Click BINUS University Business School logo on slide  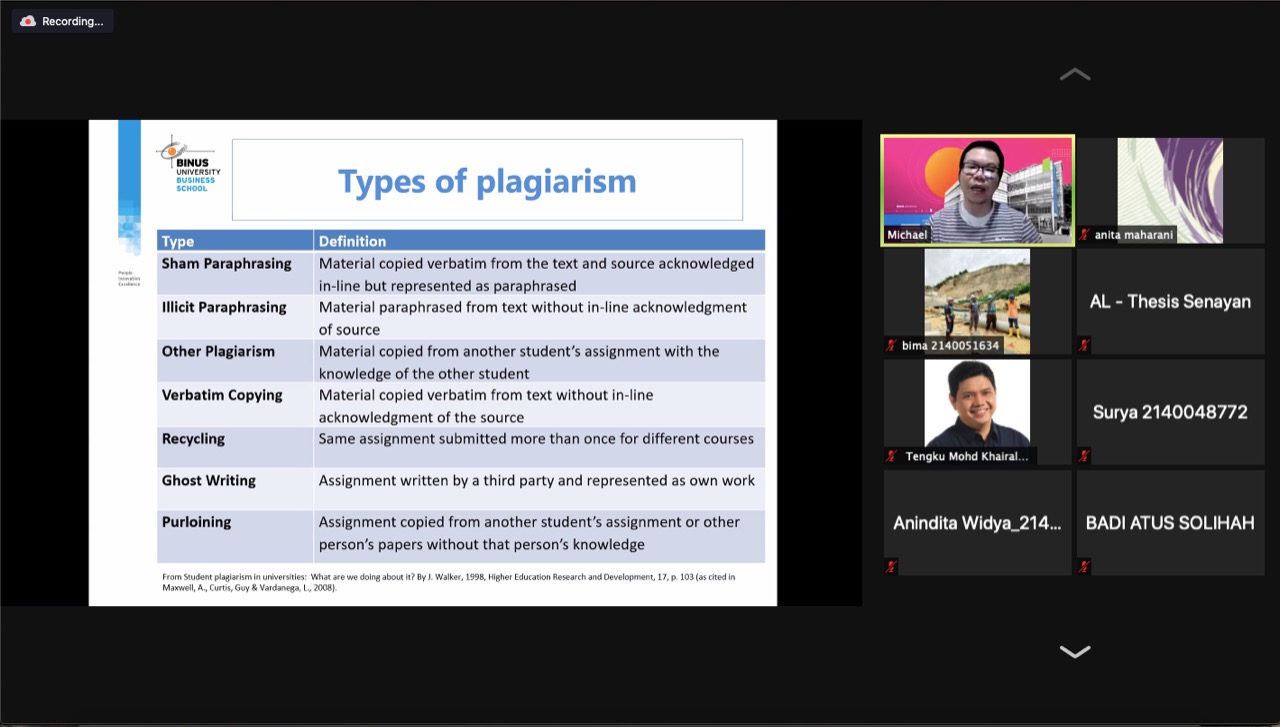tap(188, 166)
